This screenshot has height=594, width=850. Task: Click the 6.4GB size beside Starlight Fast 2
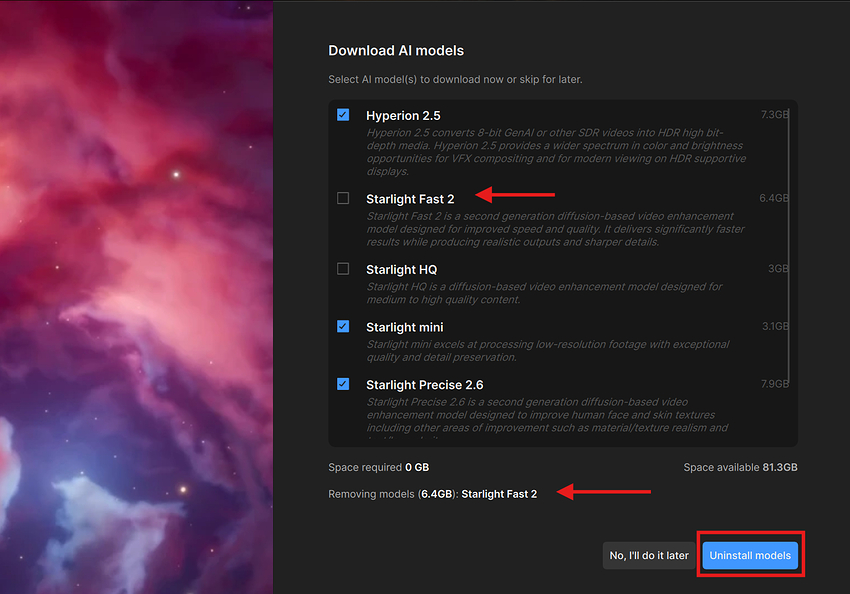click(x=774, y=198)
